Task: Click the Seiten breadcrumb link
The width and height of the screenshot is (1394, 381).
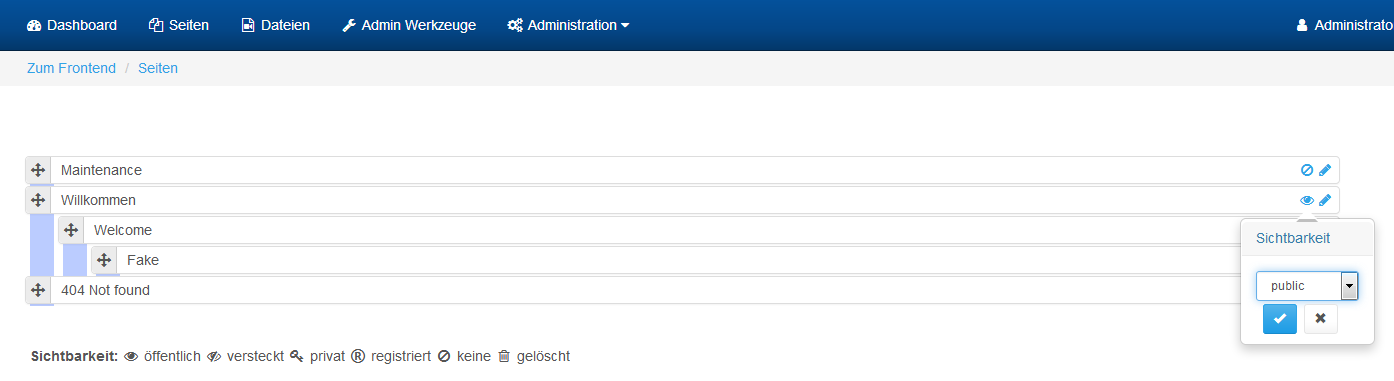Action: [x=158, y=68]
